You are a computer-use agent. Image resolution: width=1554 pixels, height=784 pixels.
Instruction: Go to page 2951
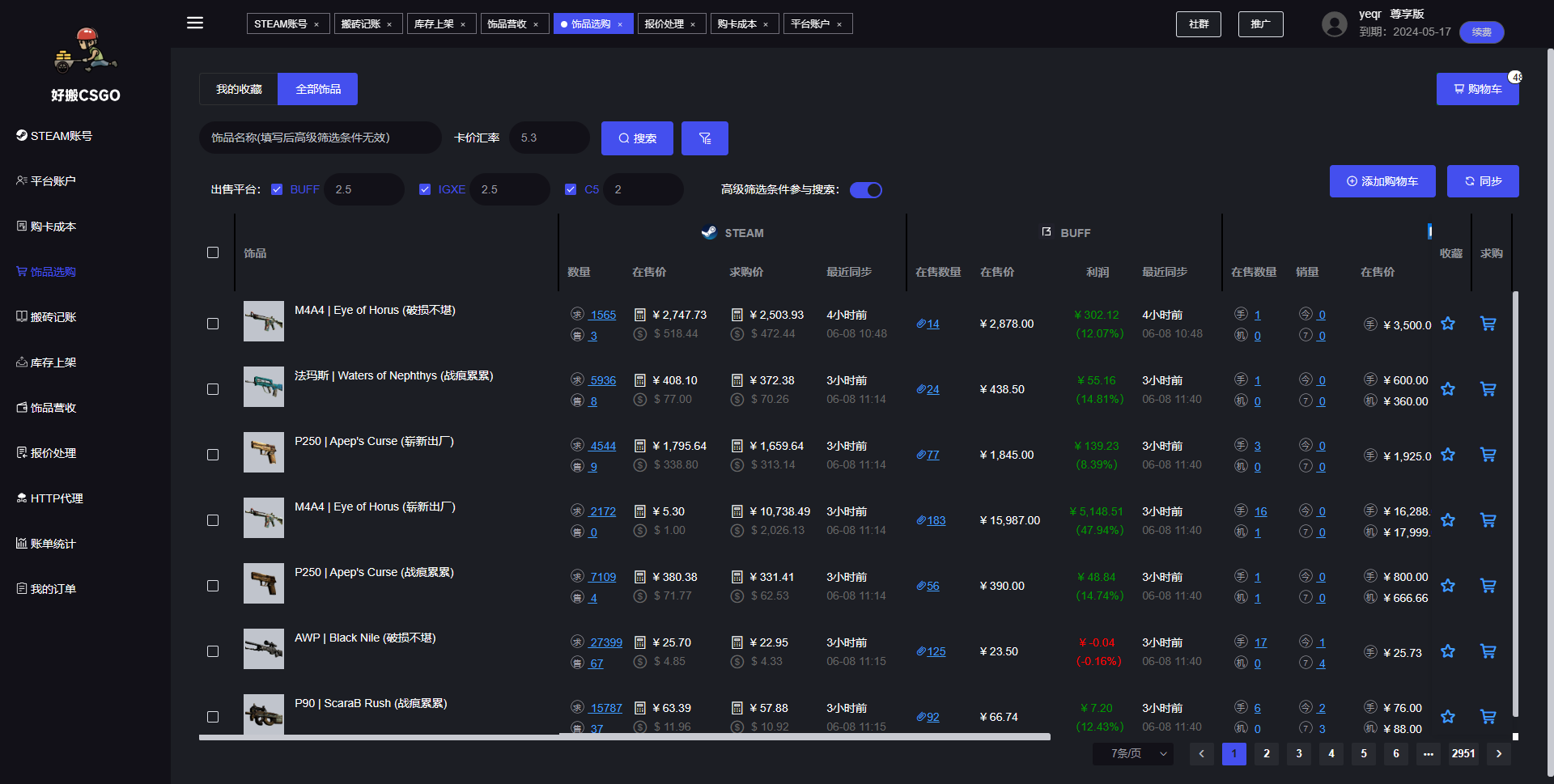click(1463, 753)
